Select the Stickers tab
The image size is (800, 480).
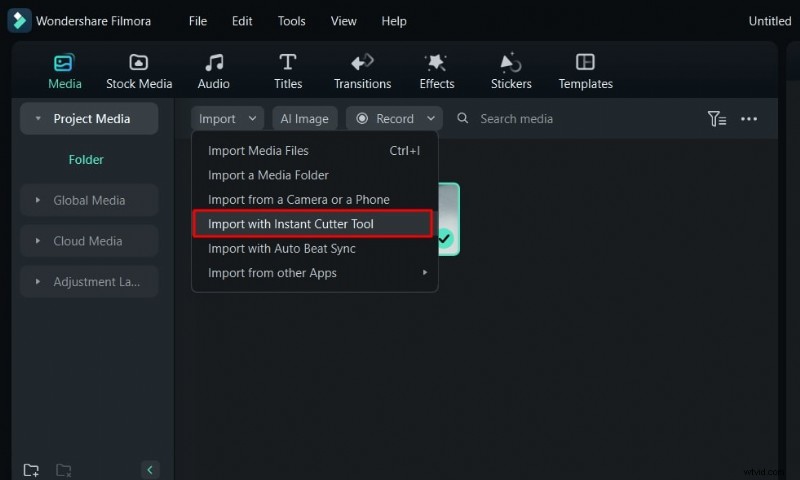click(x=511, y=71)
